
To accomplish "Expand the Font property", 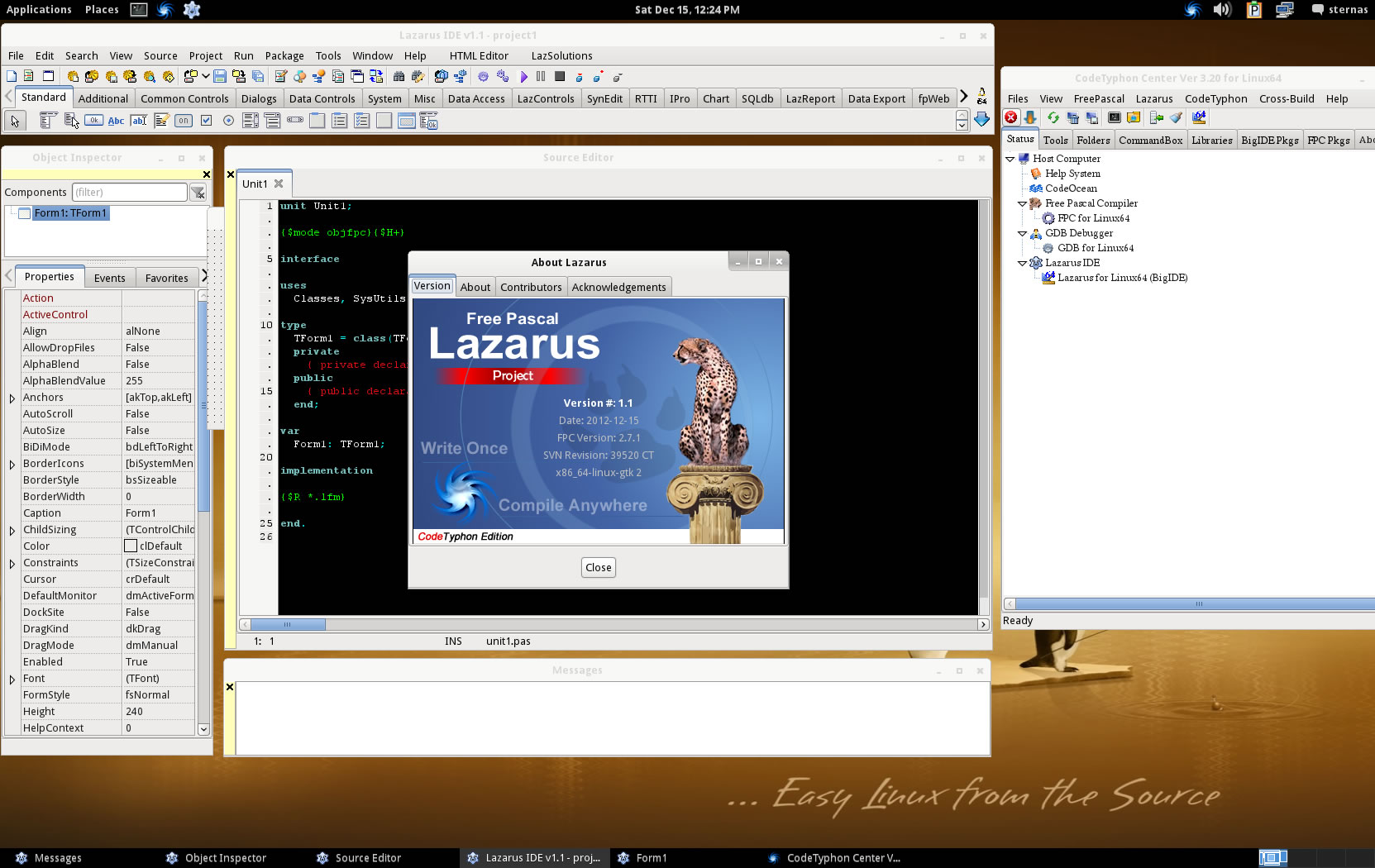I will (x=12, y=680).
